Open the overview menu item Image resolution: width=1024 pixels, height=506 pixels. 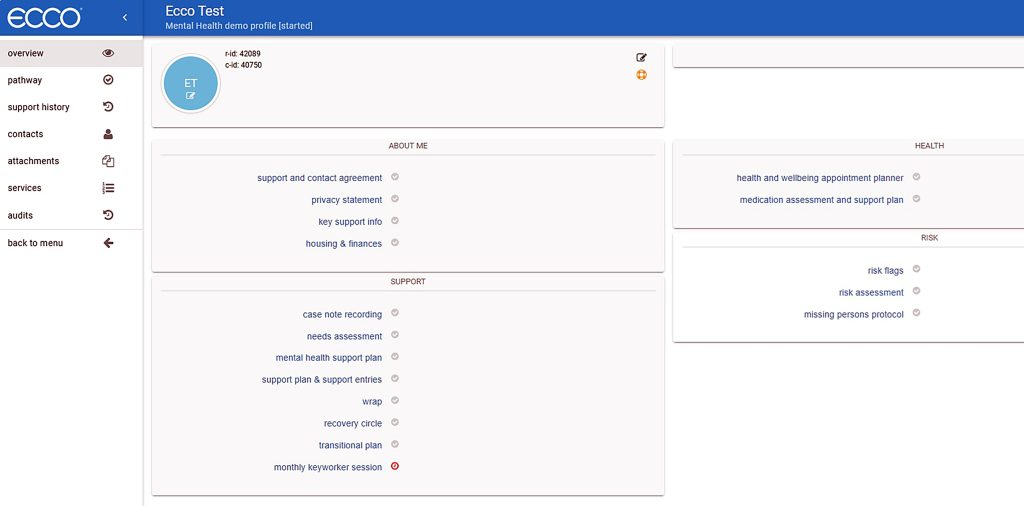click(x=26, y=53)
